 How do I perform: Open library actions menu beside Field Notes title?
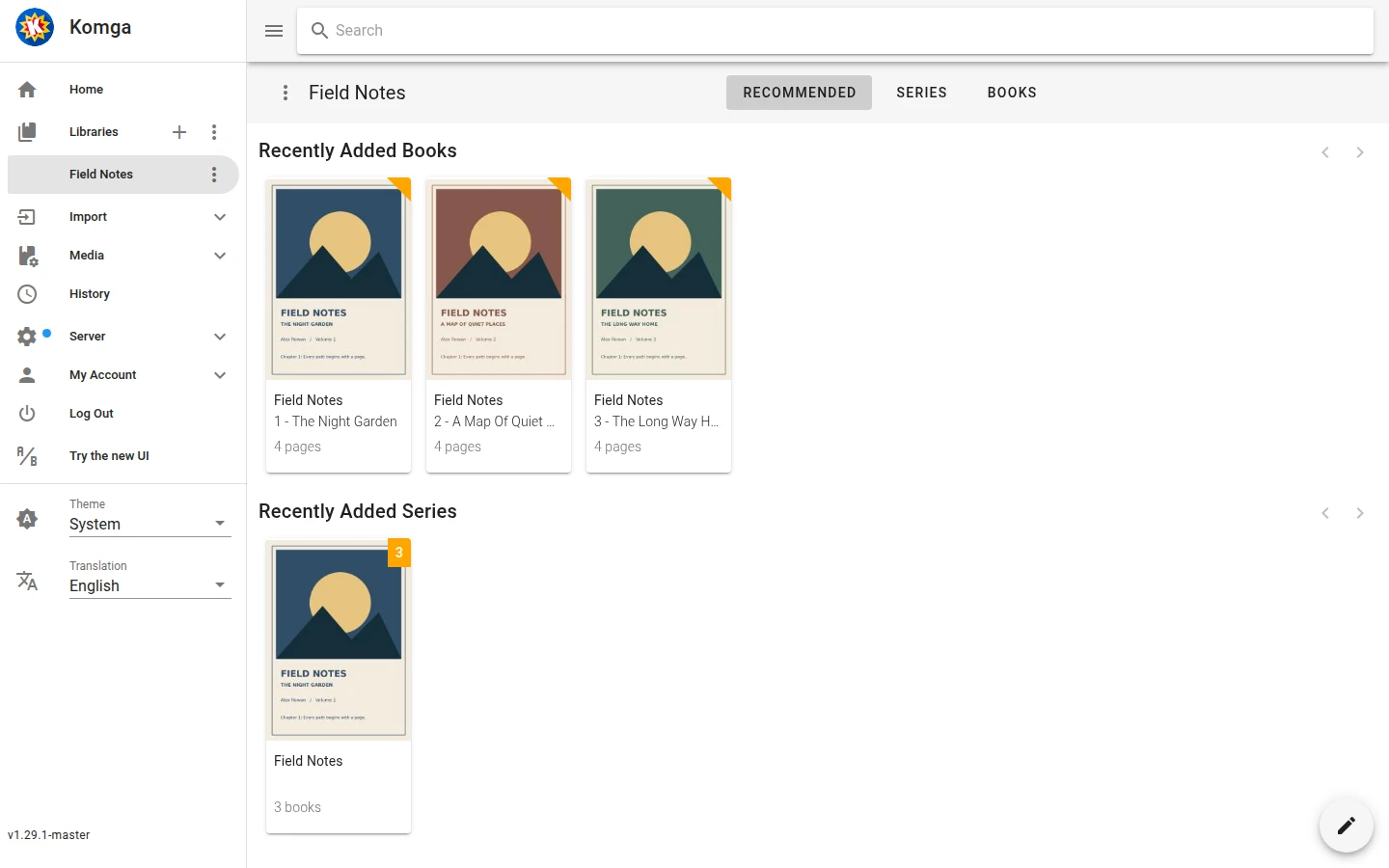point(286,93)
